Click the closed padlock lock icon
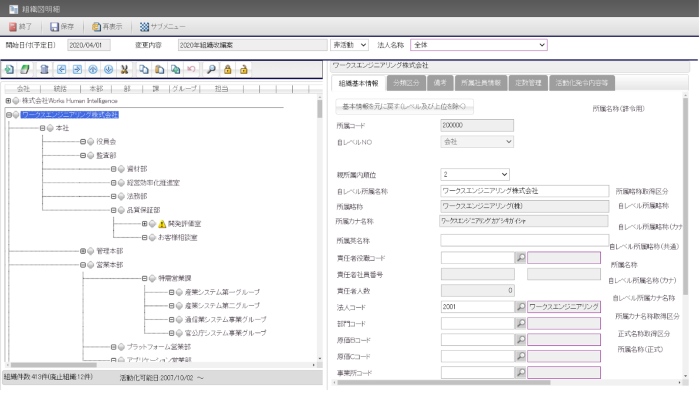 point(228,70)
